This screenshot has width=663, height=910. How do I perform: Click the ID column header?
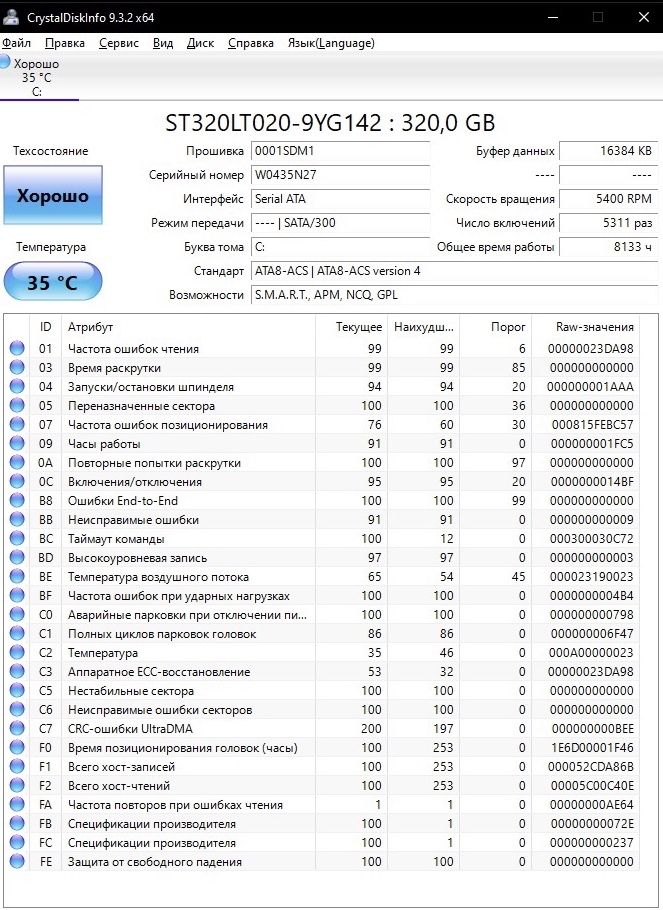[x=45, y=327]
